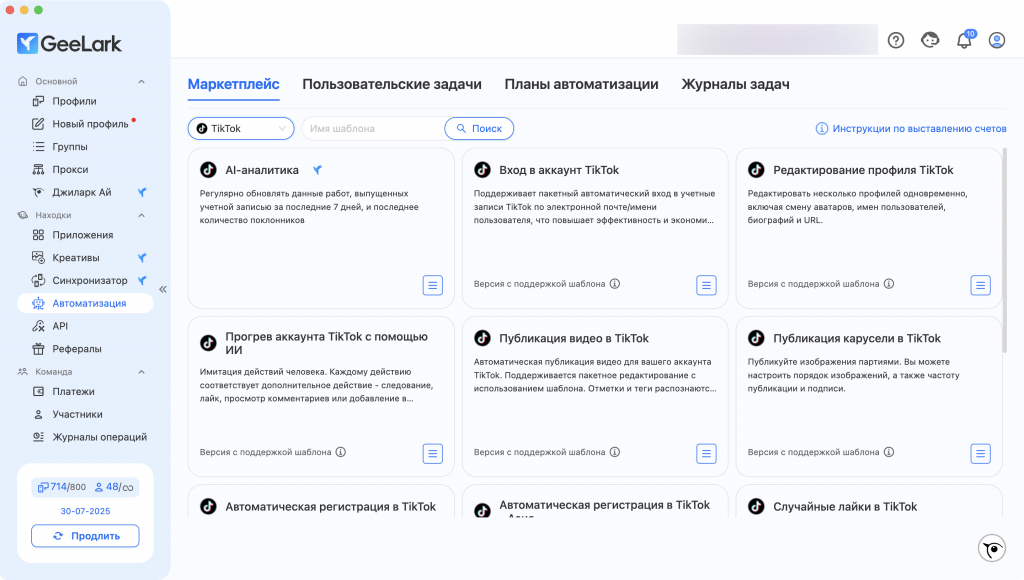Collapse the Команда sidebar section
Image resolution: width=1024 pixels, height=580 pixels.
coord(141,372)
